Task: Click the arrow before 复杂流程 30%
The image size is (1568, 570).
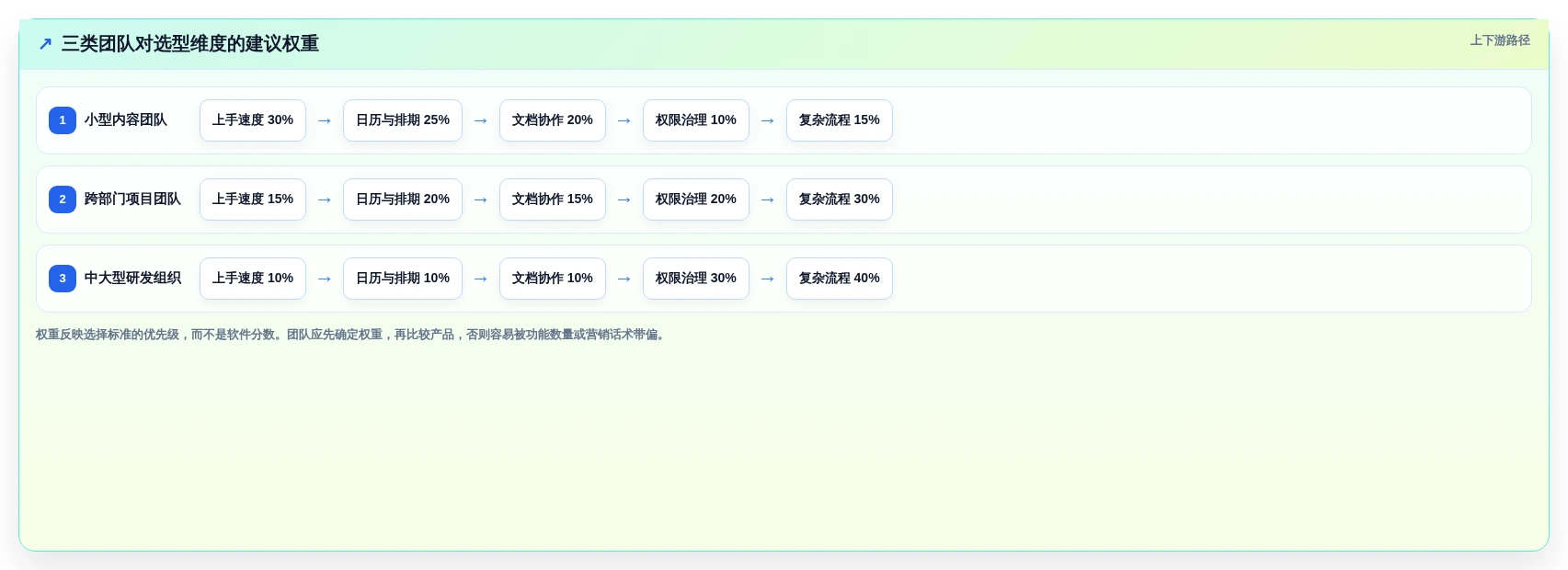Action: (x=768, y=199)
